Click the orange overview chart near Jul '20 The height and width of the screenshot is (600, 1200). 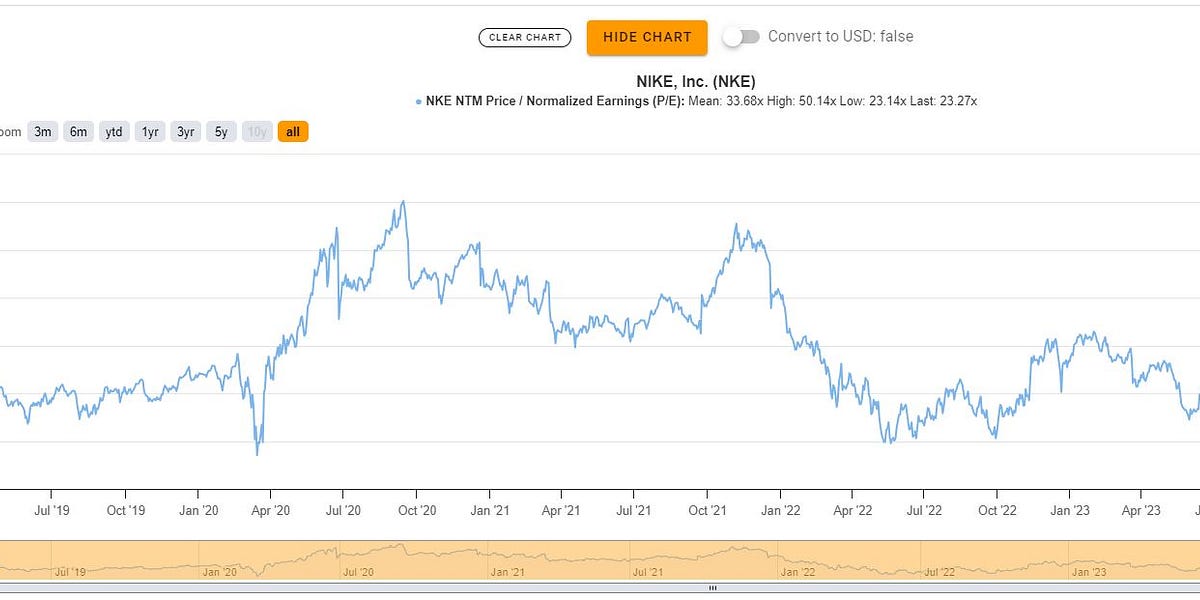[357, 555]
